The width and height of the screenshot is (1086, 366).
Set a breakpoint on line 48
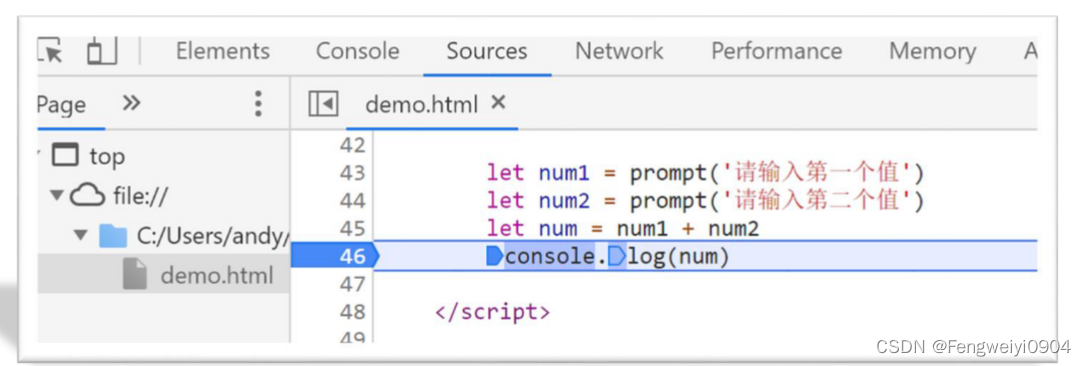[x=353, y=313]
